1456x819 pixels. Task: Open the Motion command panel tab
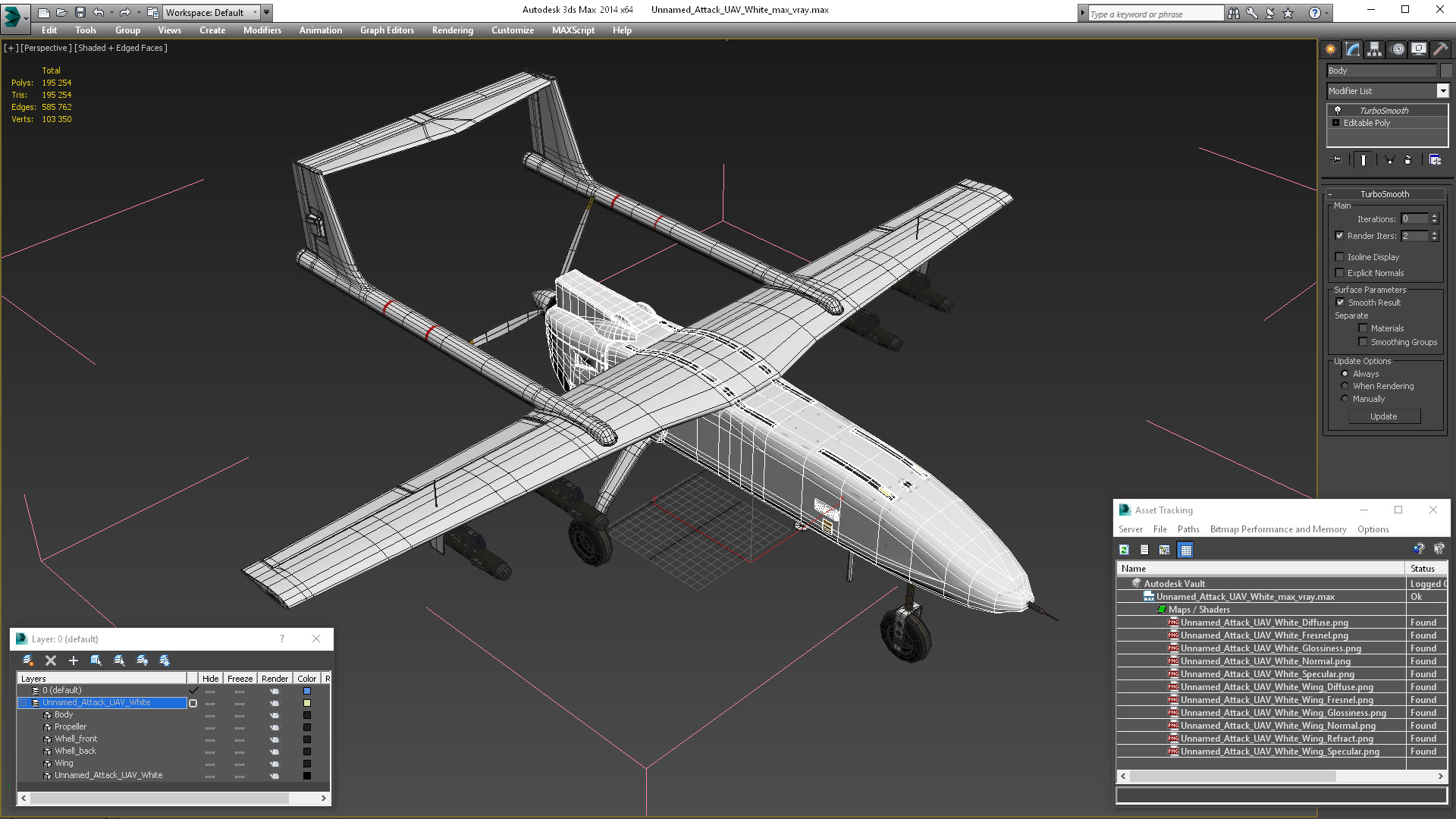[x=1398, y=49]
